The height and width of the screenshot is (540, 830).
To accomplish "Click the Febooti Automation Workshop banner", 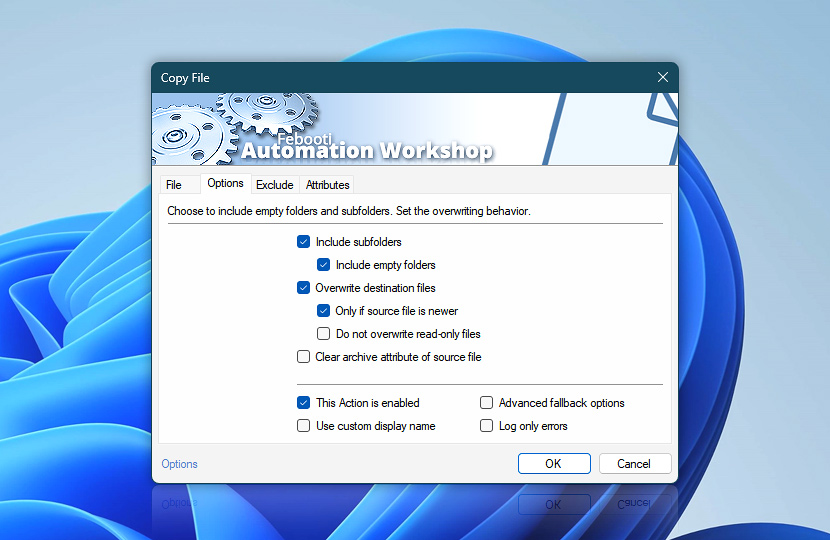I will click(415, 129).
